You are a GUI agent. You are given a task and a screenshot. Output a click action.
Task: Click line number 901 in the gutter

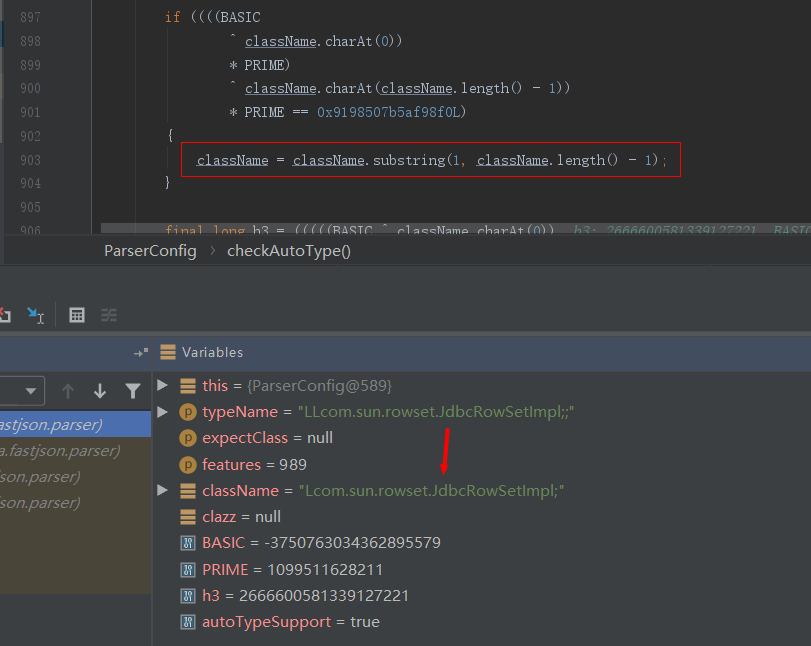pos(31,112)
